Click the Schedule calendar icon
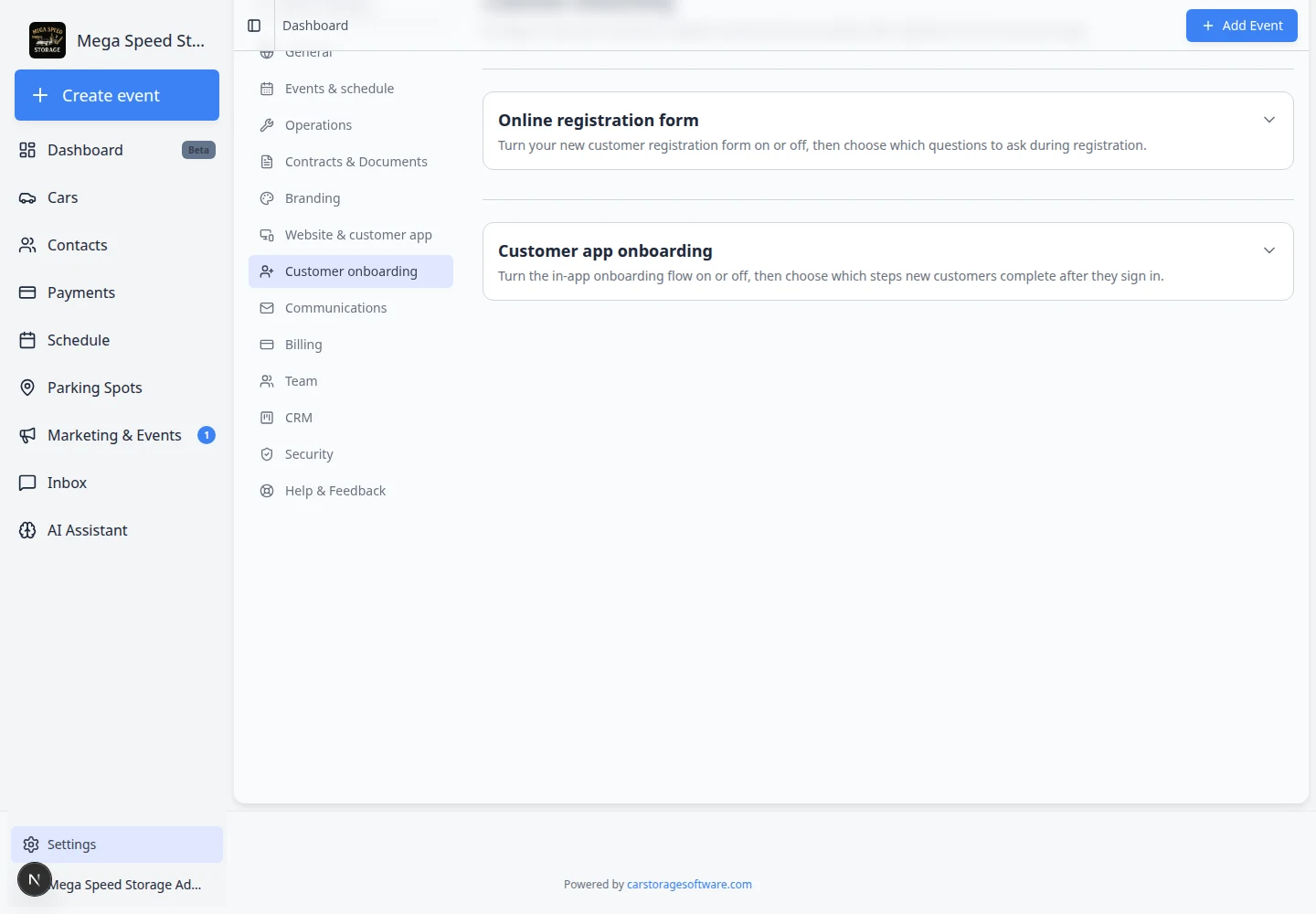Image resolution: width=1316 pixels, height=914 pixels. tap(27, 340)
